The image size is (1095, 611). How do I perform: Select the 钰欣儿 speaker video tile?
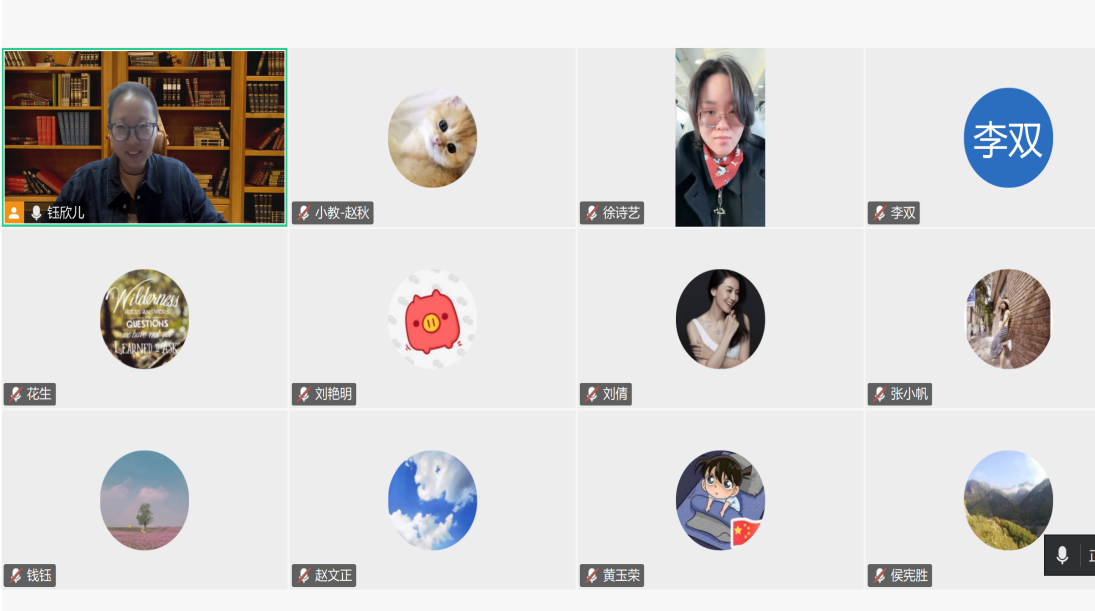(145, 137)
